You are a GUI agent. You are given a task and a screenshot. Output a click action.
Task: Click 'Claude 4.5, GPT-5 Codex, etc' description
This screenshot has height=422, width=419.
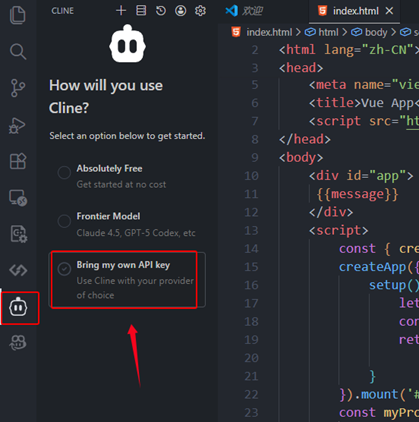[136, 233]
